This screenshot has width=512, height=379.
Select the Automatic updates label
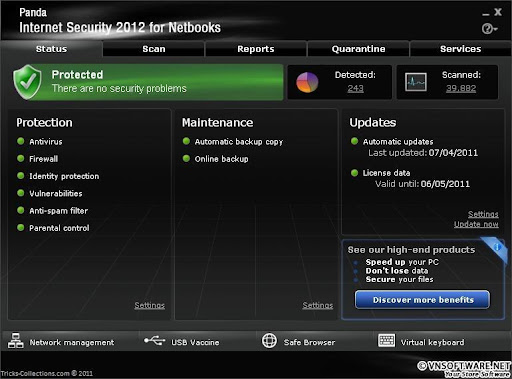(398, 142)
